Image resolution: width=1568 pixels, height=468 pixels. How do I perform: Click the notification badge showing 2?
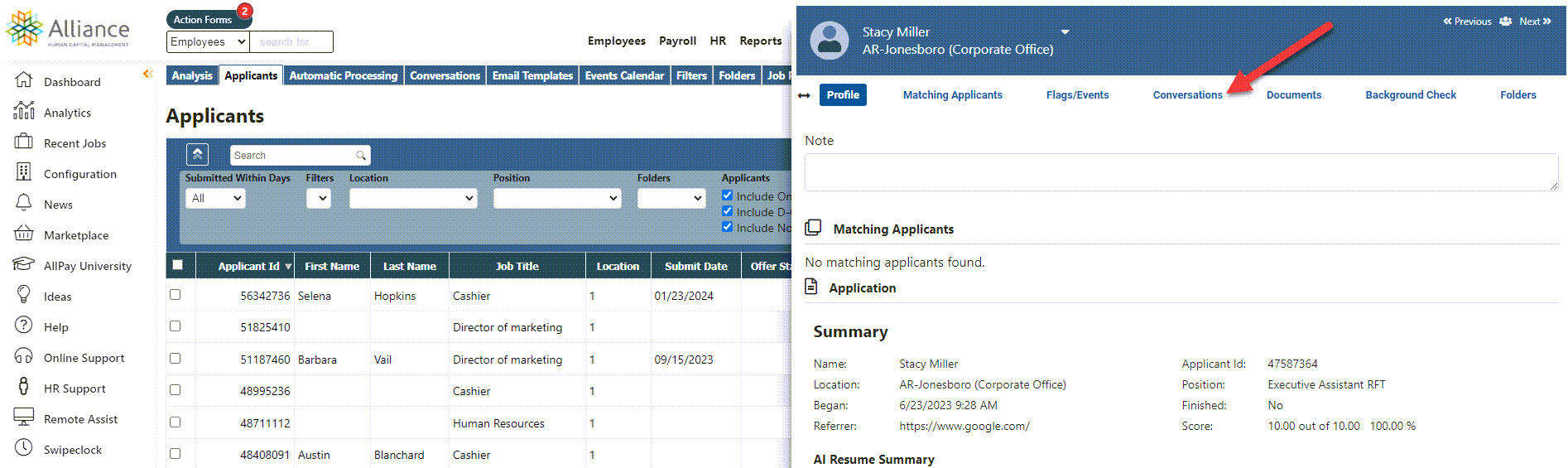pos(244,11)
